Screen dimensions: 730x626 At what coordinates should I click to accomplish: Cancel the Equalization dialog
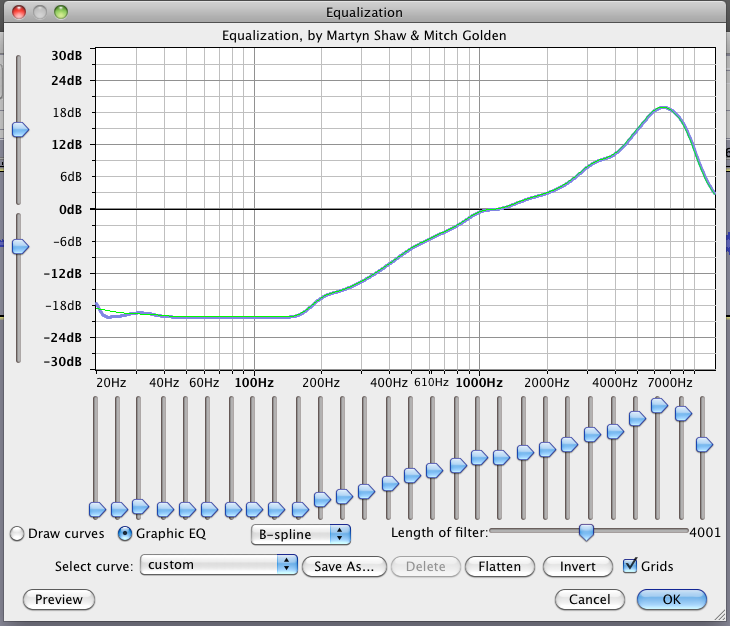[589, 600]
